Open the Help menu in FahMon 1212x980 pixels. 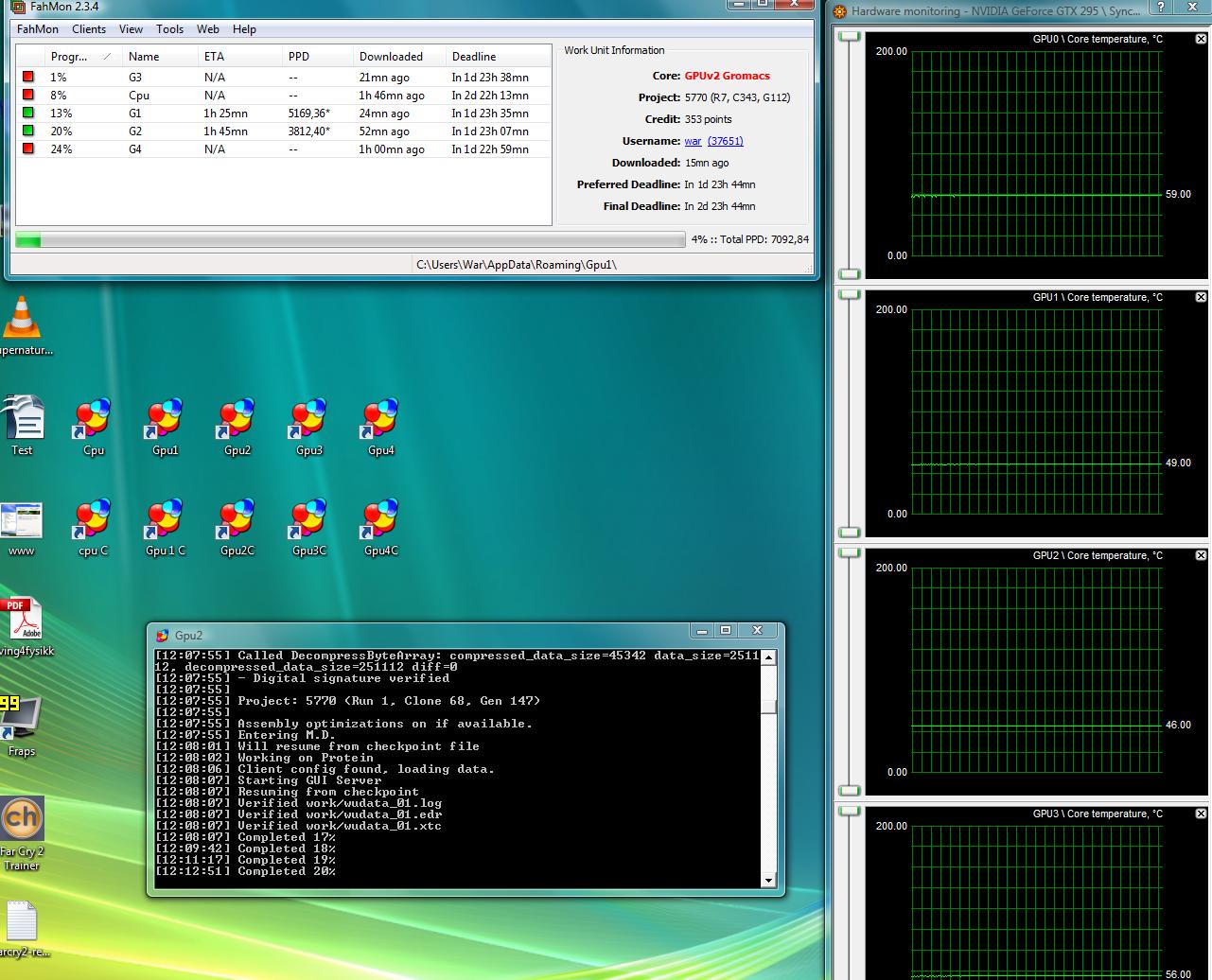pyautogui.click(x=244, y=29)
